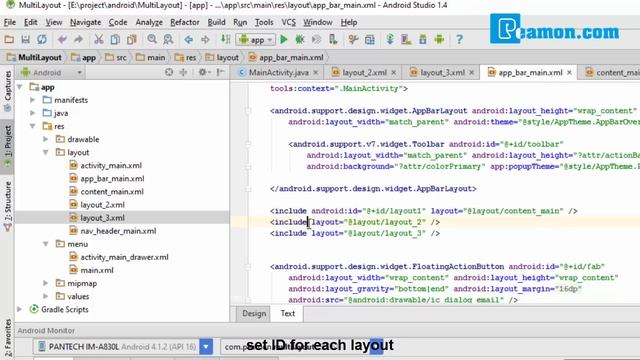
Task: Open the Favorites side tool window
Action: (x=7, y=338)
